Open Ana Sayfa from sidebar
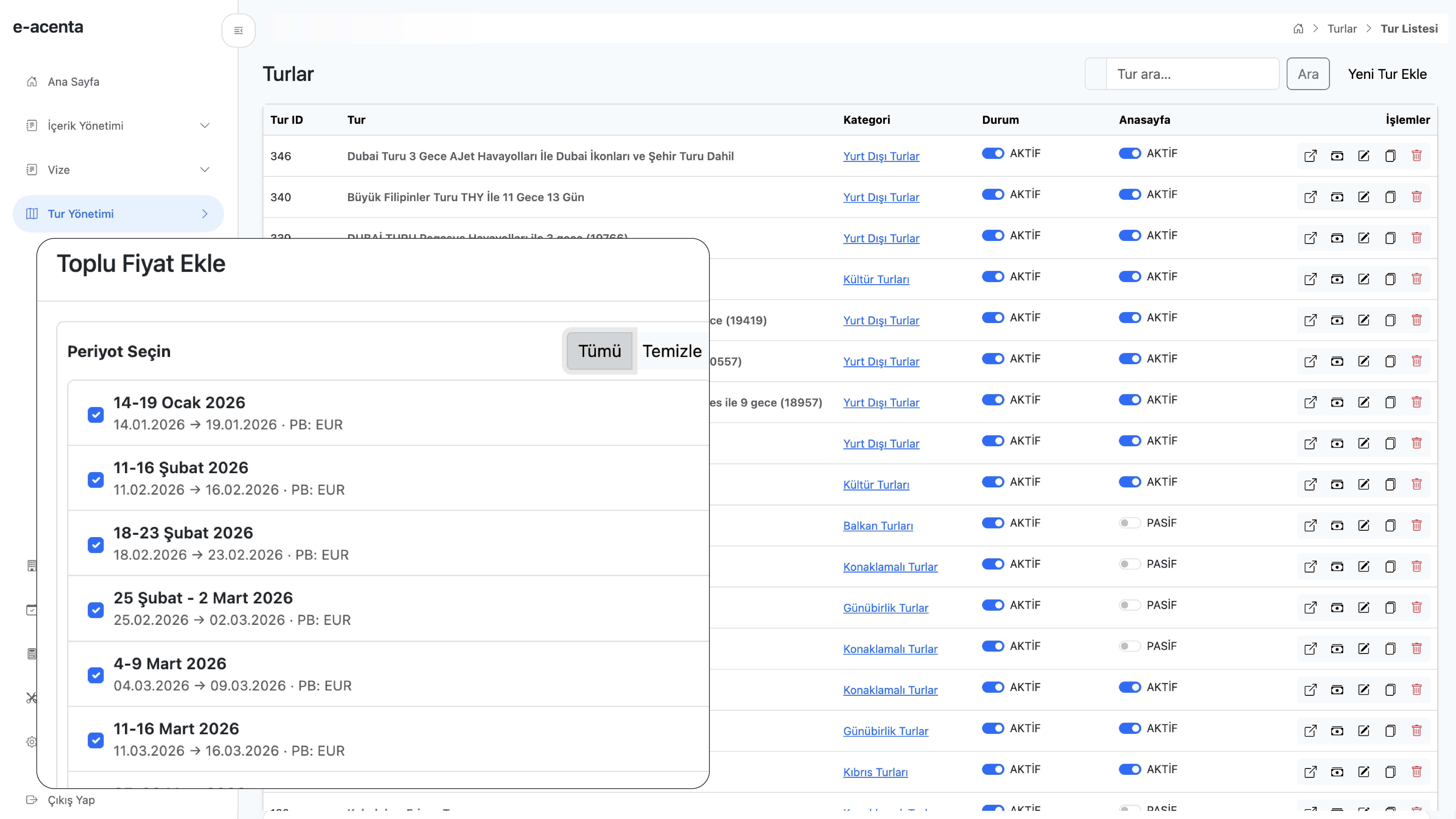 [x=74, y=81]
